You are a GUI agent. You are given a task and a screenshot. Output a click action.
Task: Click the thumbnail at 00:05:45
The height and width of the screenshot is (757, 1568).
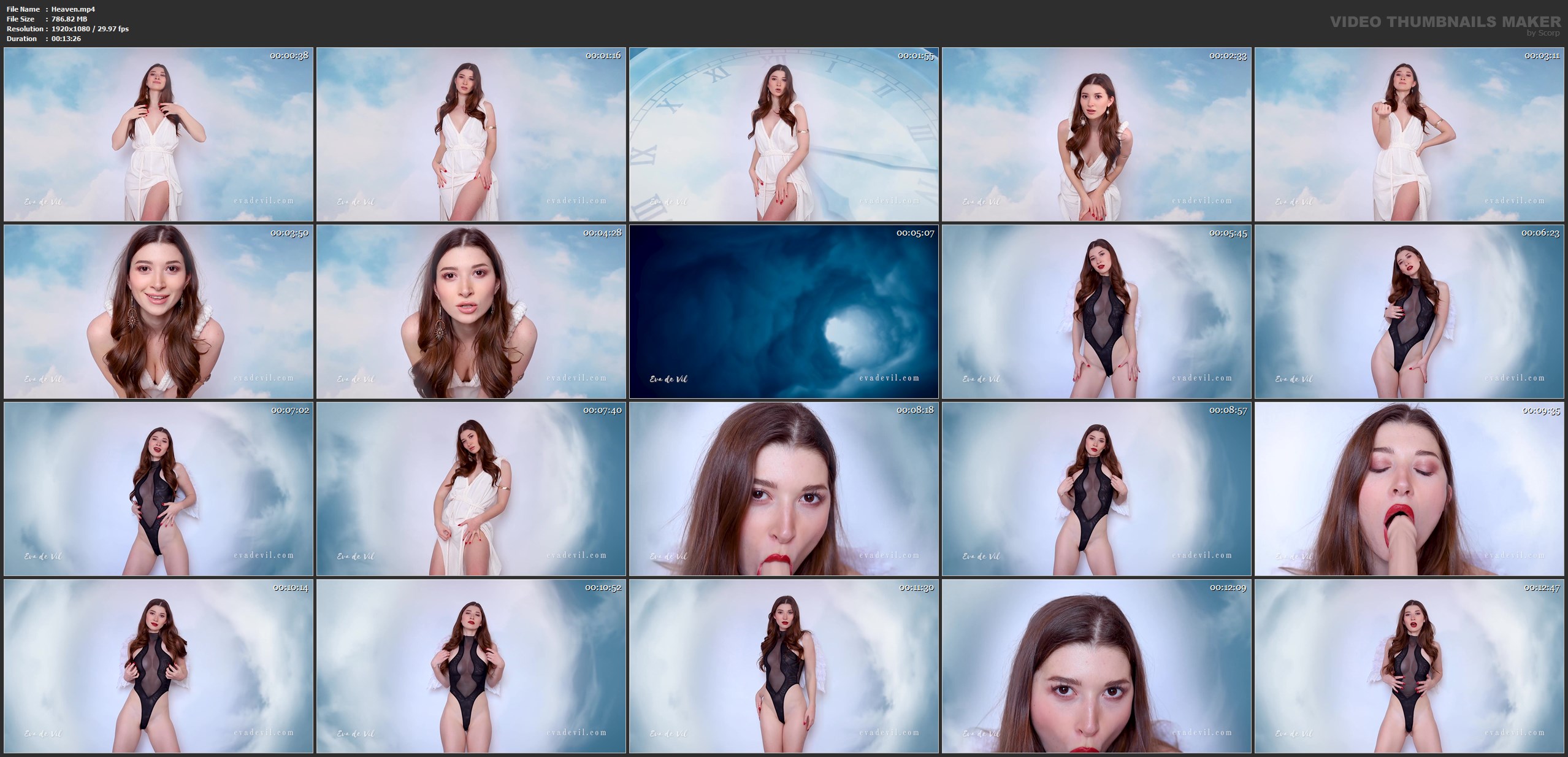(x=1096, y=312)
